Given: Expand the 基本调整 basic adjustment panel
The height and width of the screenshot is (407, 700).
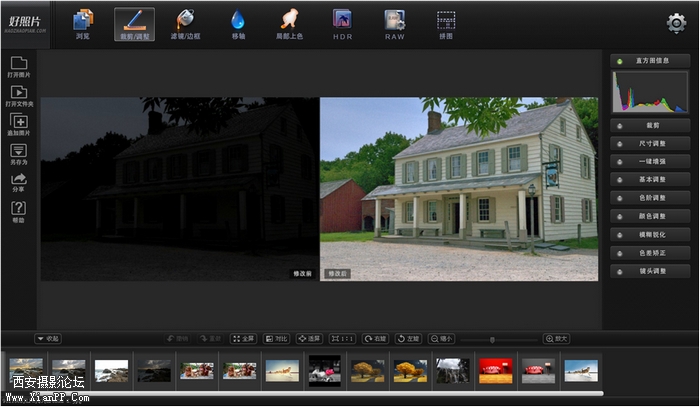Looking at the screenshot, I should [650, 180].
